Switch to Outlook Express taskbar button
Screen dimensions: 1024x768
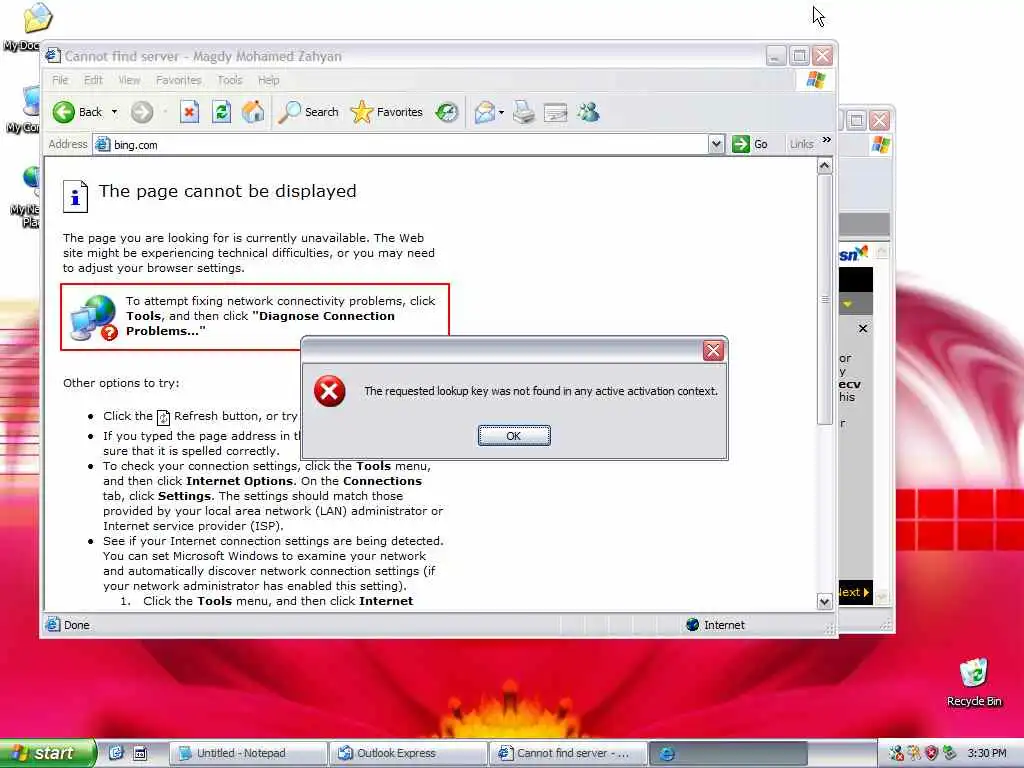[x=408, y=753]
